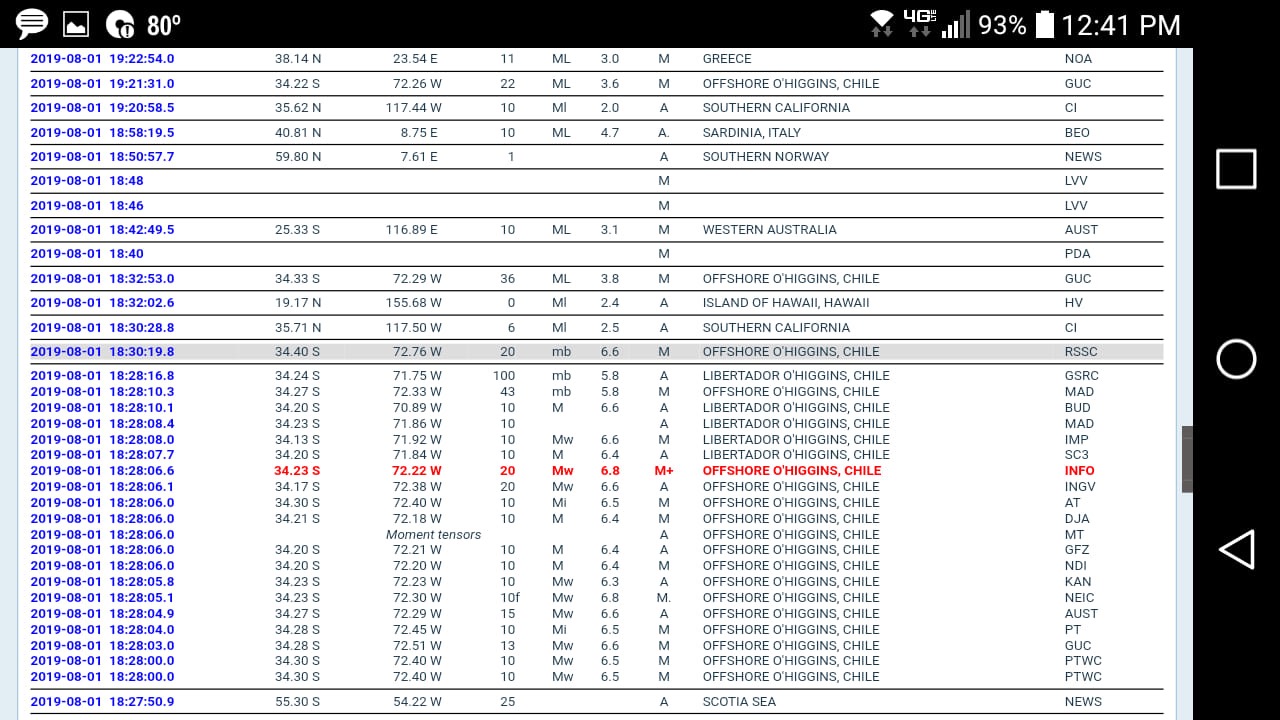Image resolution: width=1280 pixels, height=720 pixels.
Task: Tap the 12:41 PM clock
Action: pyautogui.click(x=1121, y=24)
